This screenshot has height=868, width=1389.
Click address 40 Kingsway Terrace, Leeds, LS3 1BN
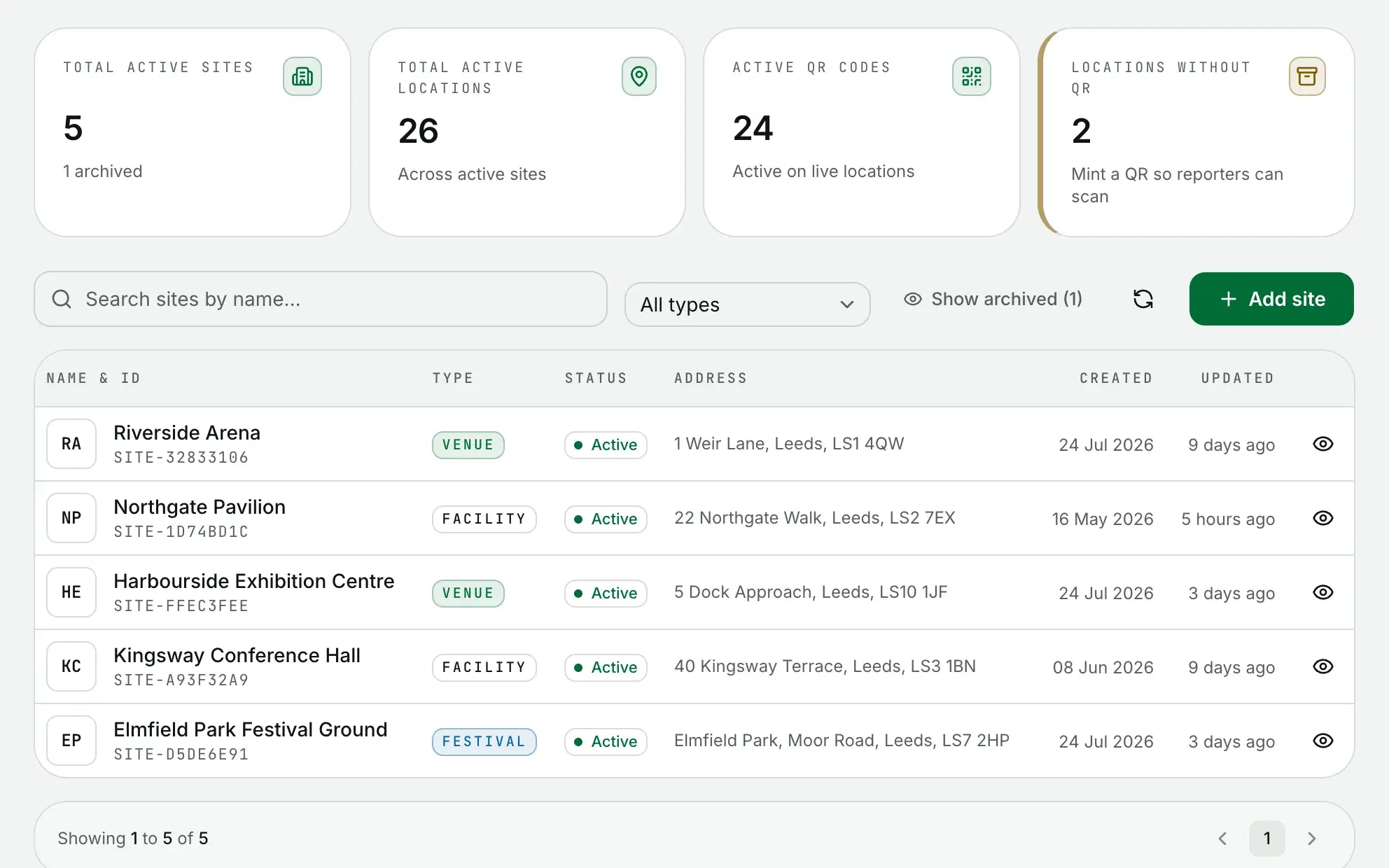825,666
